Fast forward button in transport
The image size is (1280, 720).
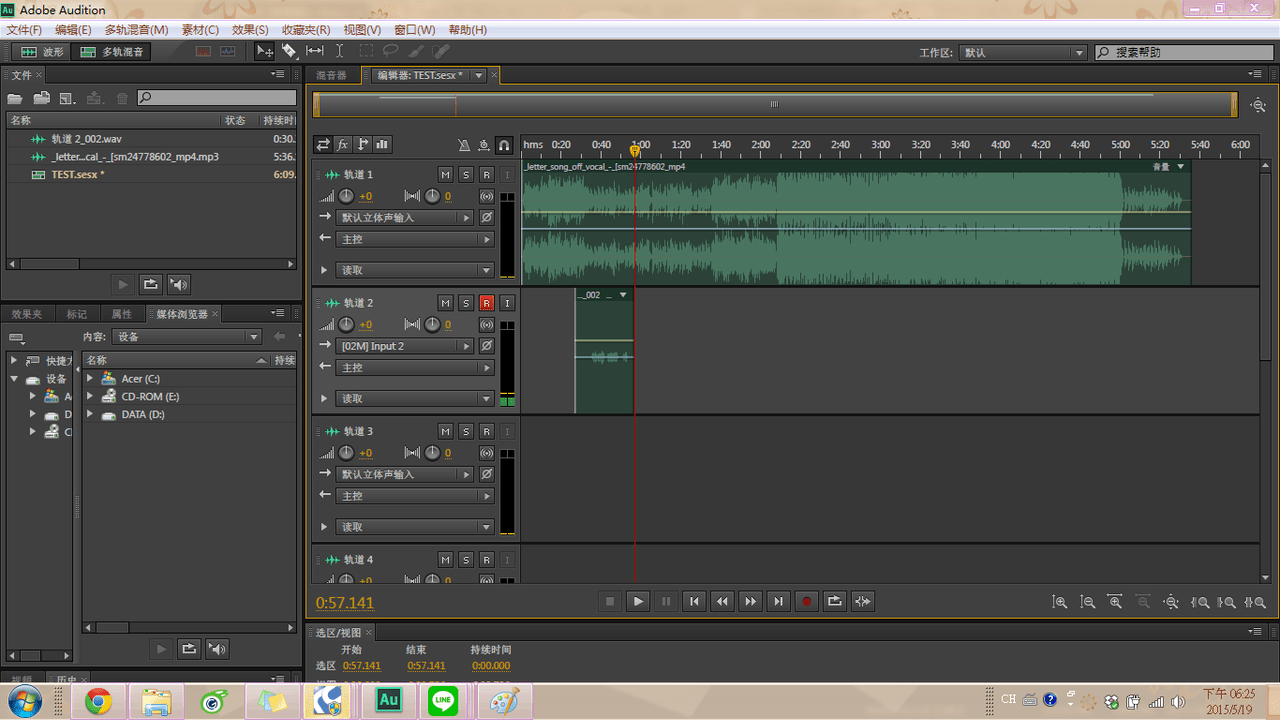[x=750, y=601]
